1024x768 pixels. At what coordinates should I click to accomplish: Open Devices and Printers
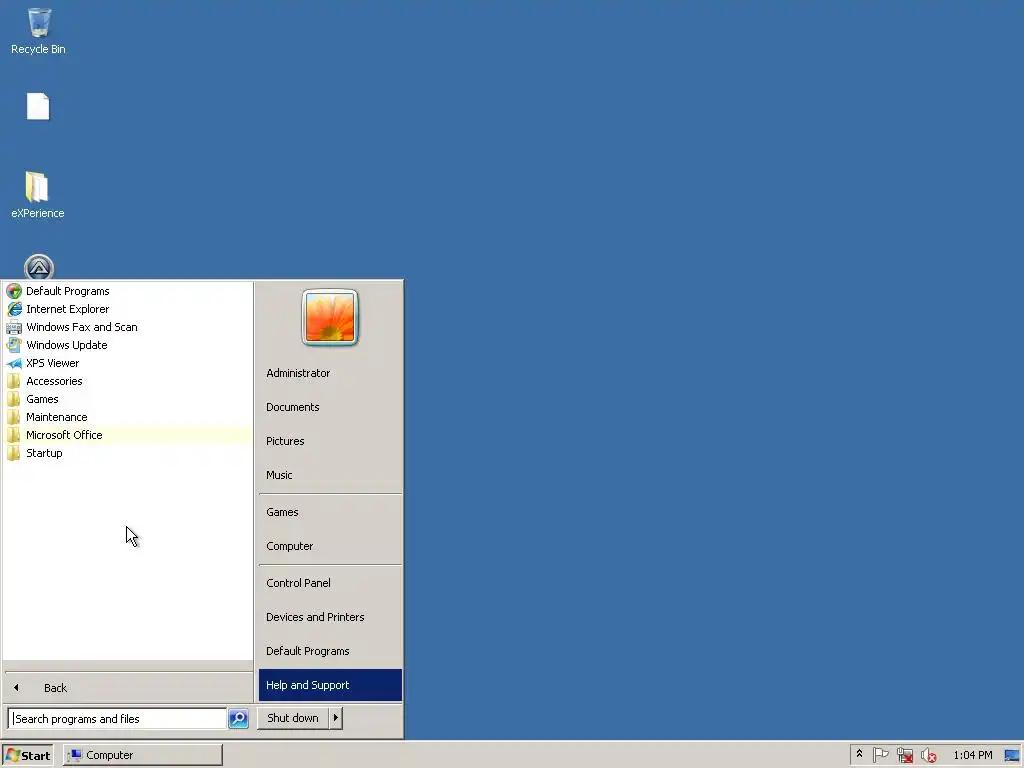pyautogui.click(x=330, y=617)
